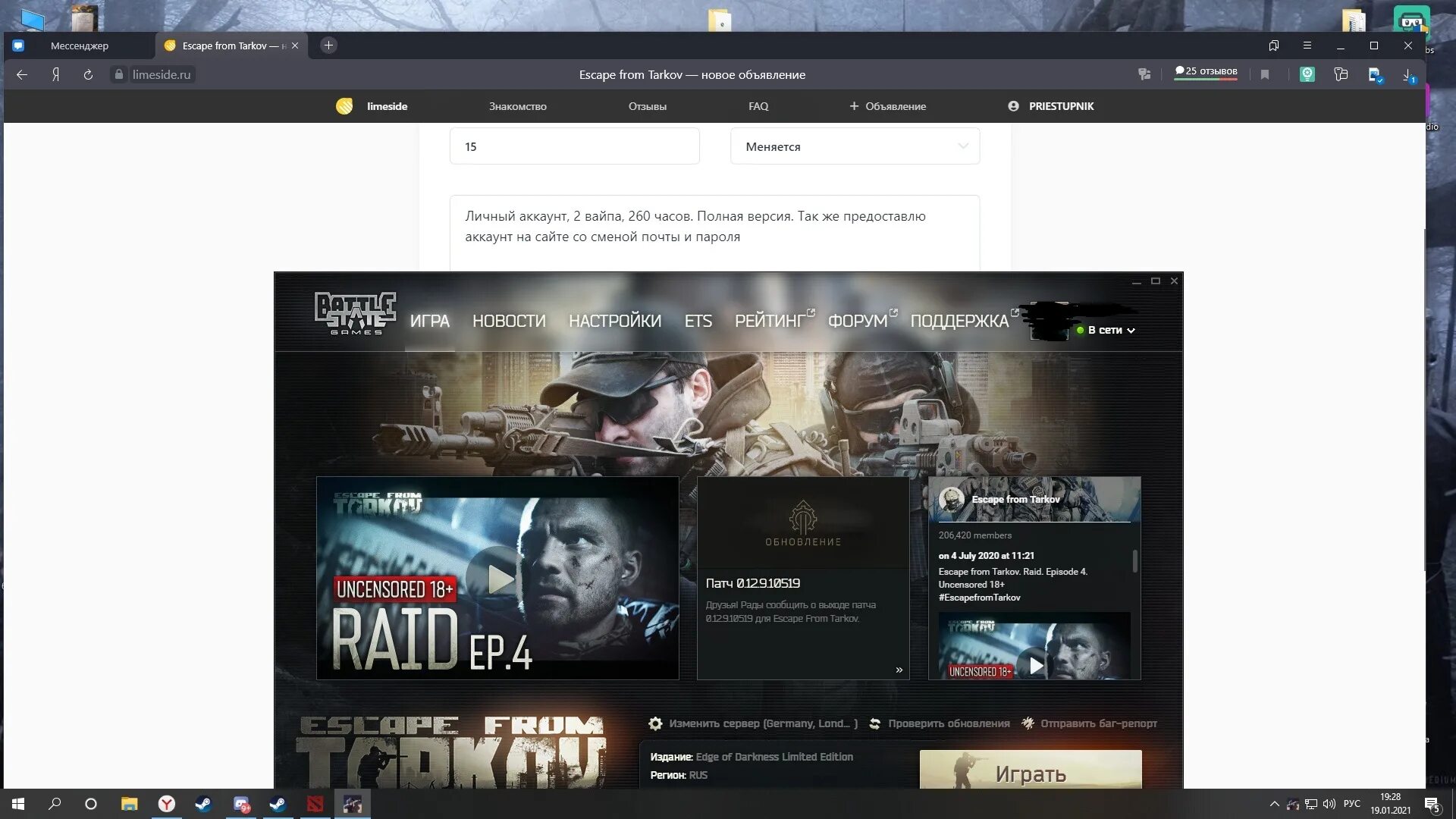The width and height of the screenshot is (1456, 819).
Task: Open the Tarkov launcher taskbar icon
Action: tap(353, 804)
